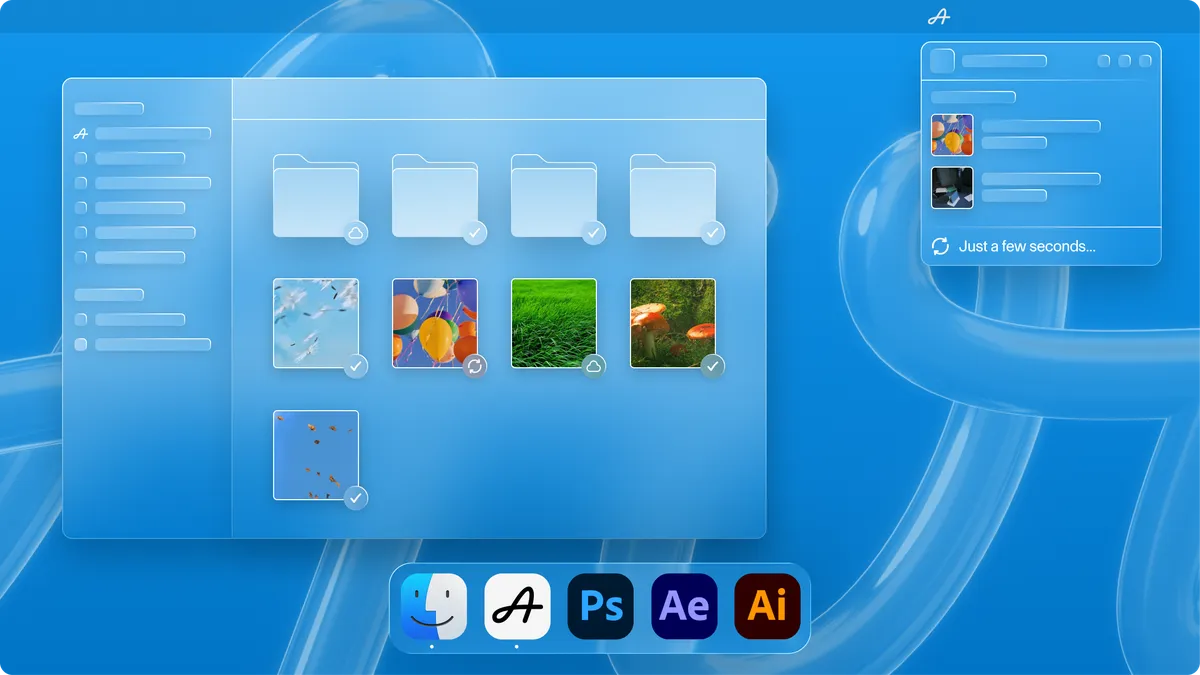Click the script-A icon in the menu bar
The width and height of the screenshot is (1200, 675).
(938, 16)
